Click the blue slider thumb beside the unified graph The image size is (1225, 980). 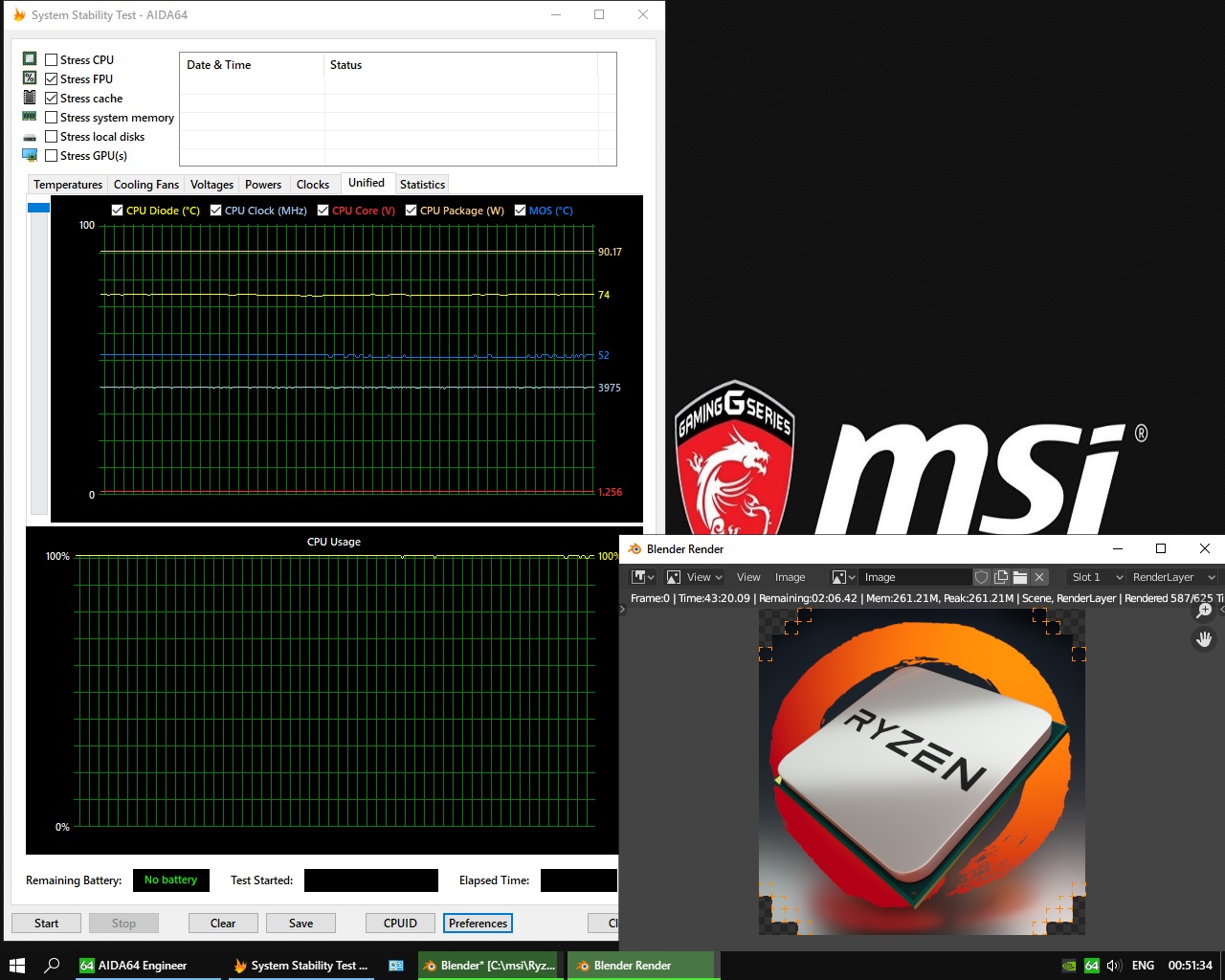click(x=38, y=208)
